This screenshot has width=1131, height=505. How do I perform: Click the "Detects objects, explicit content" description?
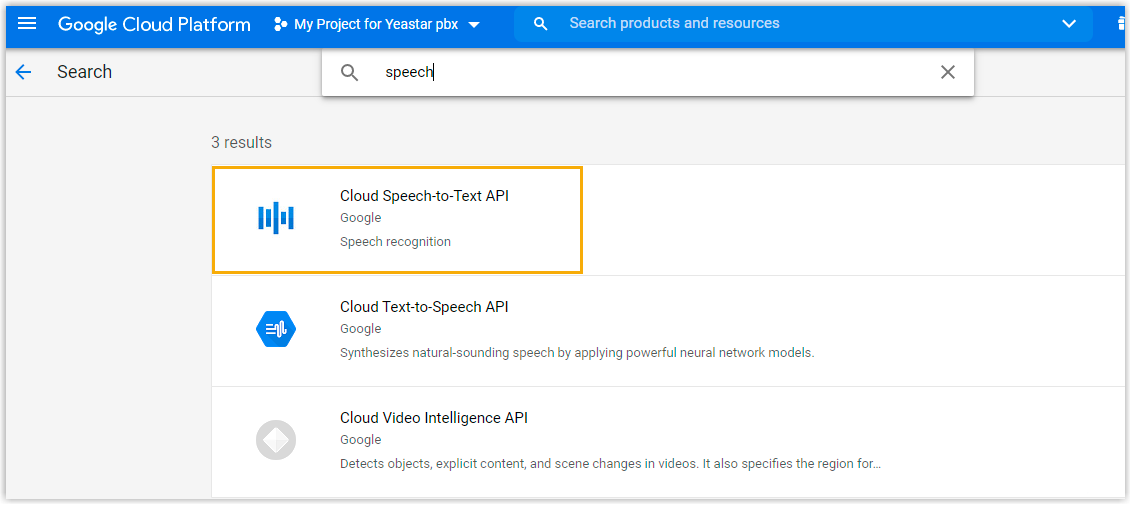coord(610,464)
